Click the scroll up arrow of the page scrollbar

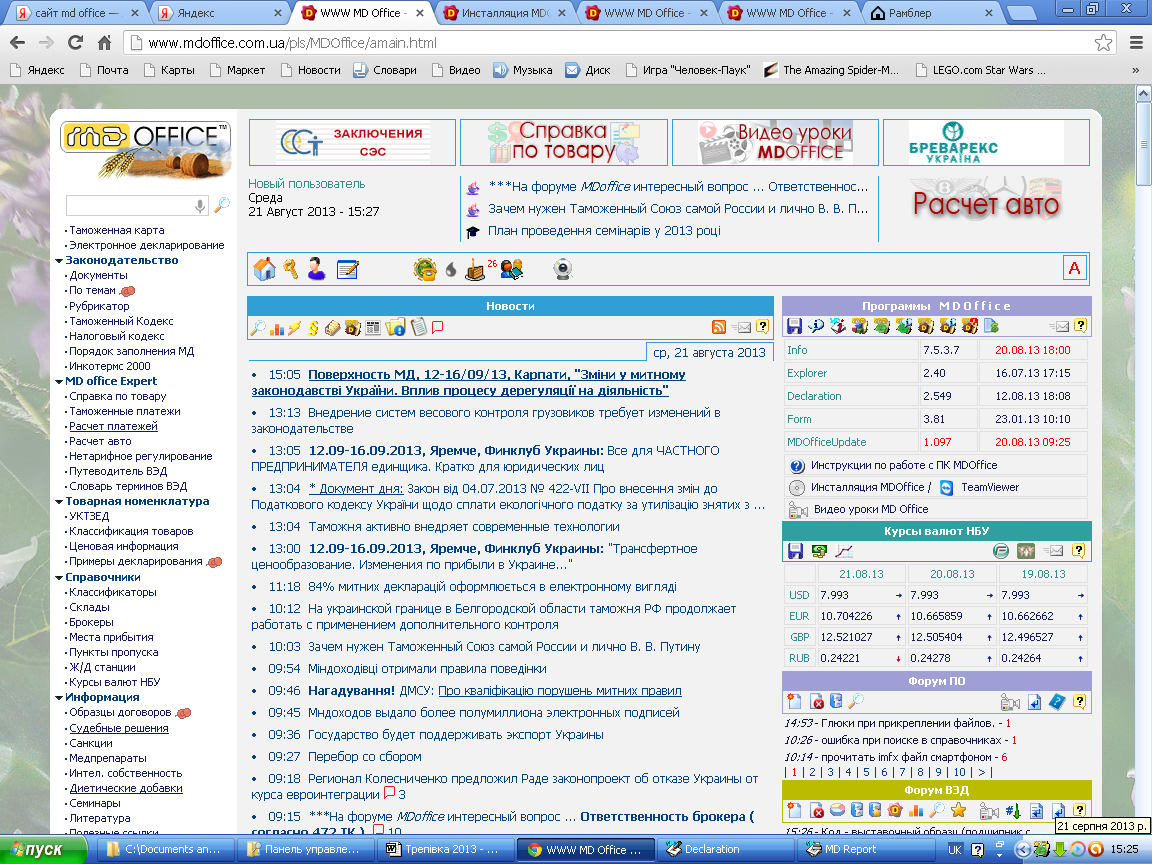click(1143, 93)
